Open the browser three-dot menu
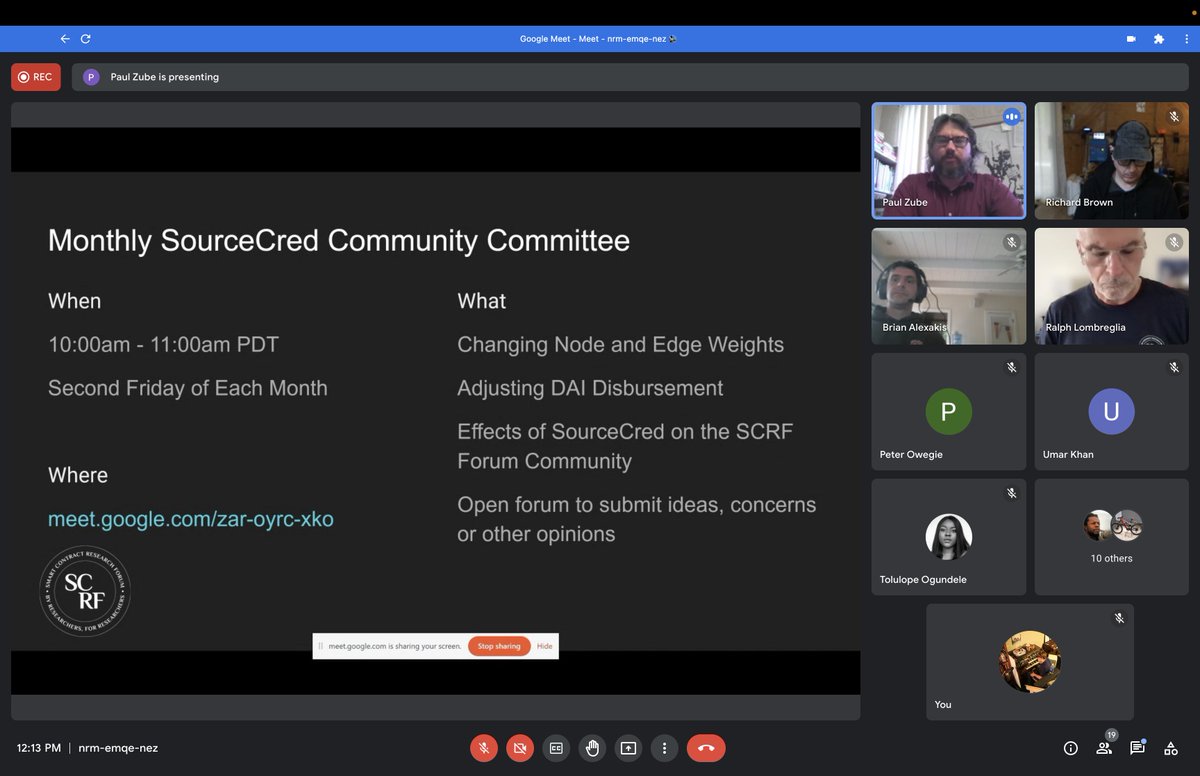1200x776 pixels. tap(1185, 39)
